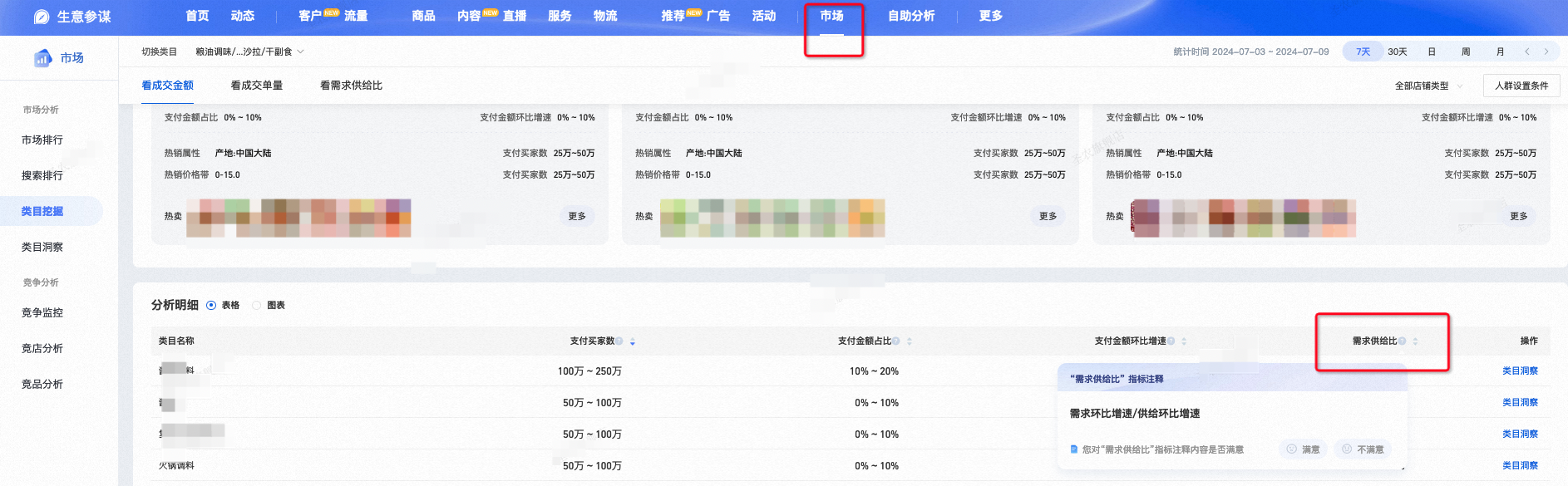Open the 动态 top menu
The image size is (1568, 486).
tap(243, 16)
